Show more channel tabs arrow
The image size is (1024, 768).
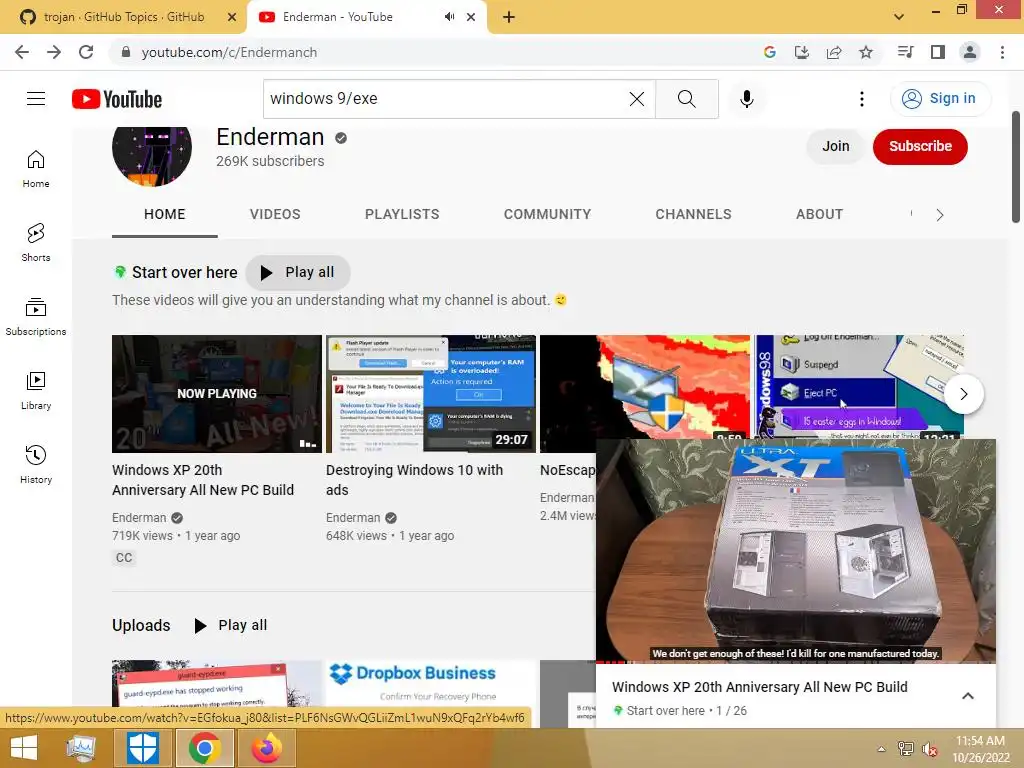click(940, 215)
